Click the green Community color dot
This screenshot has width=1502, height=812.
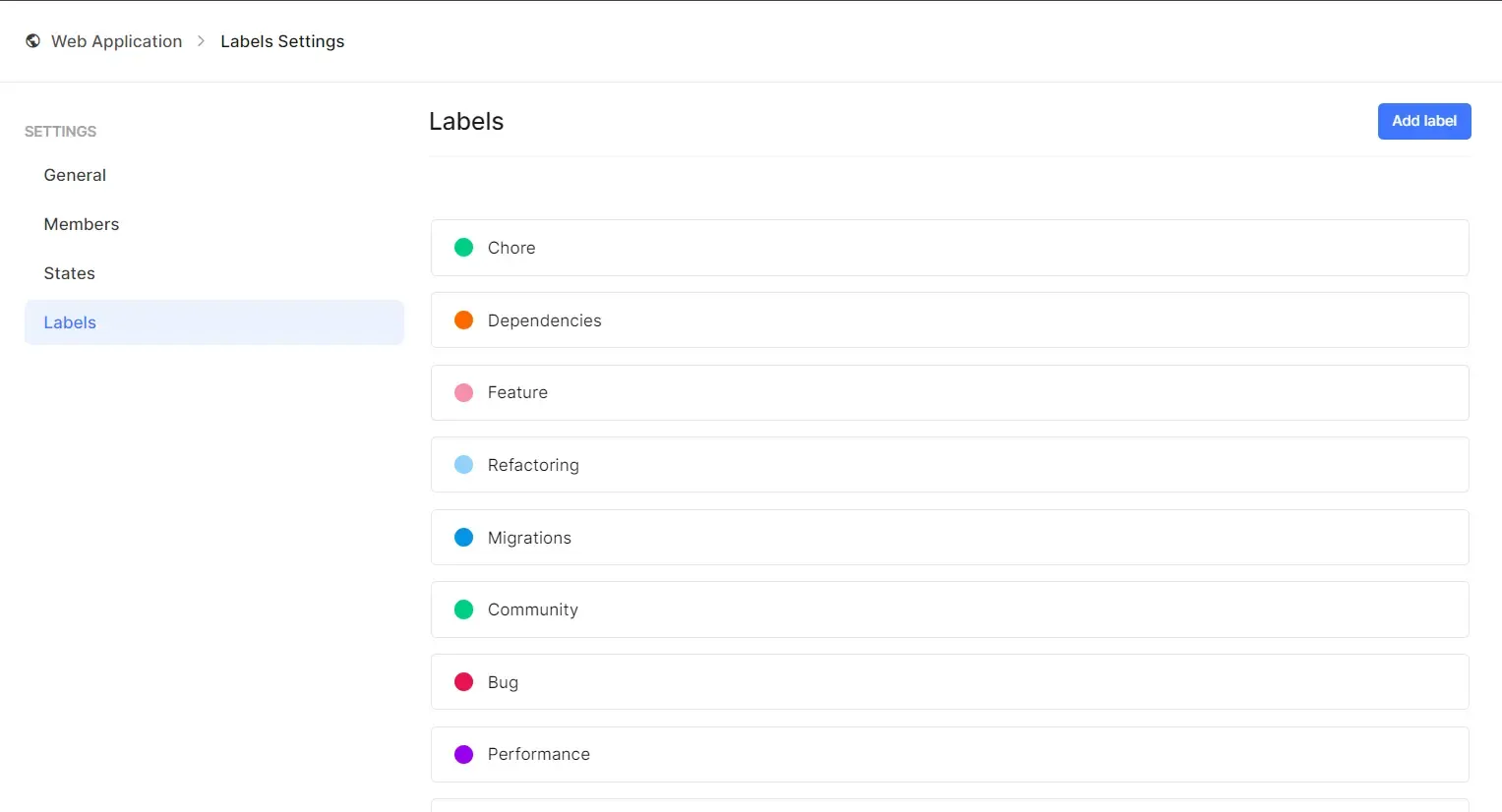pyautogui.click(x=463, y=609)
